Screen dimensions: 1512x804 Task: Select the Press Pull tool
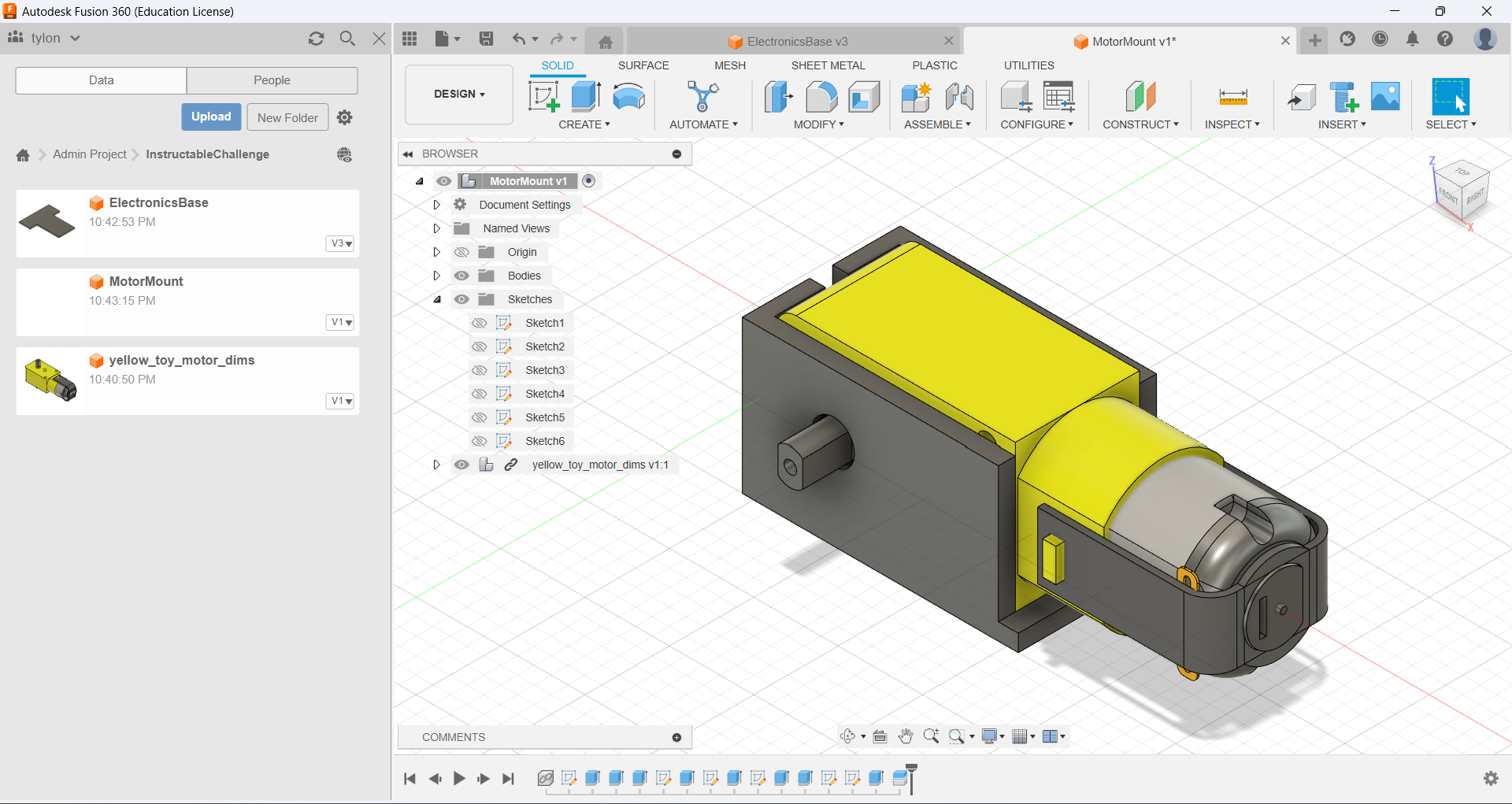(778, 97)
